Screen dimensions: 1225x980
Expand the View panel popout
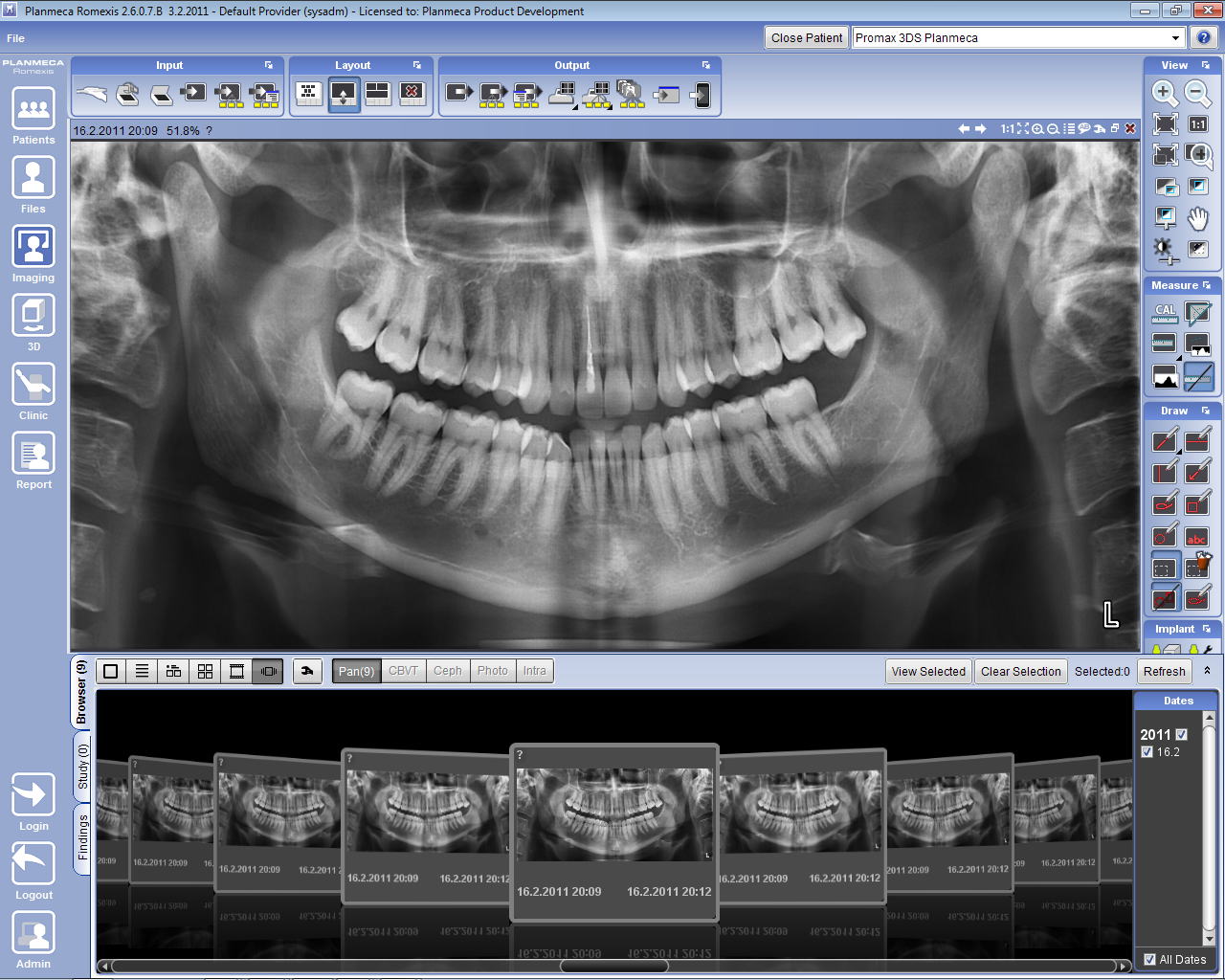click(1206, 65)
